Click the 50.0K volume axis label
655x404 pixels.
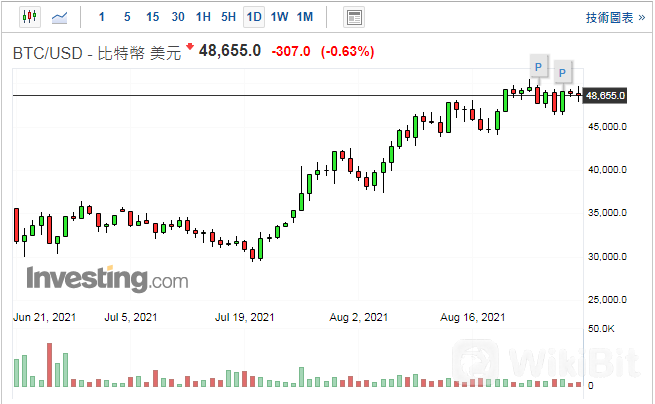coord(601,329)
